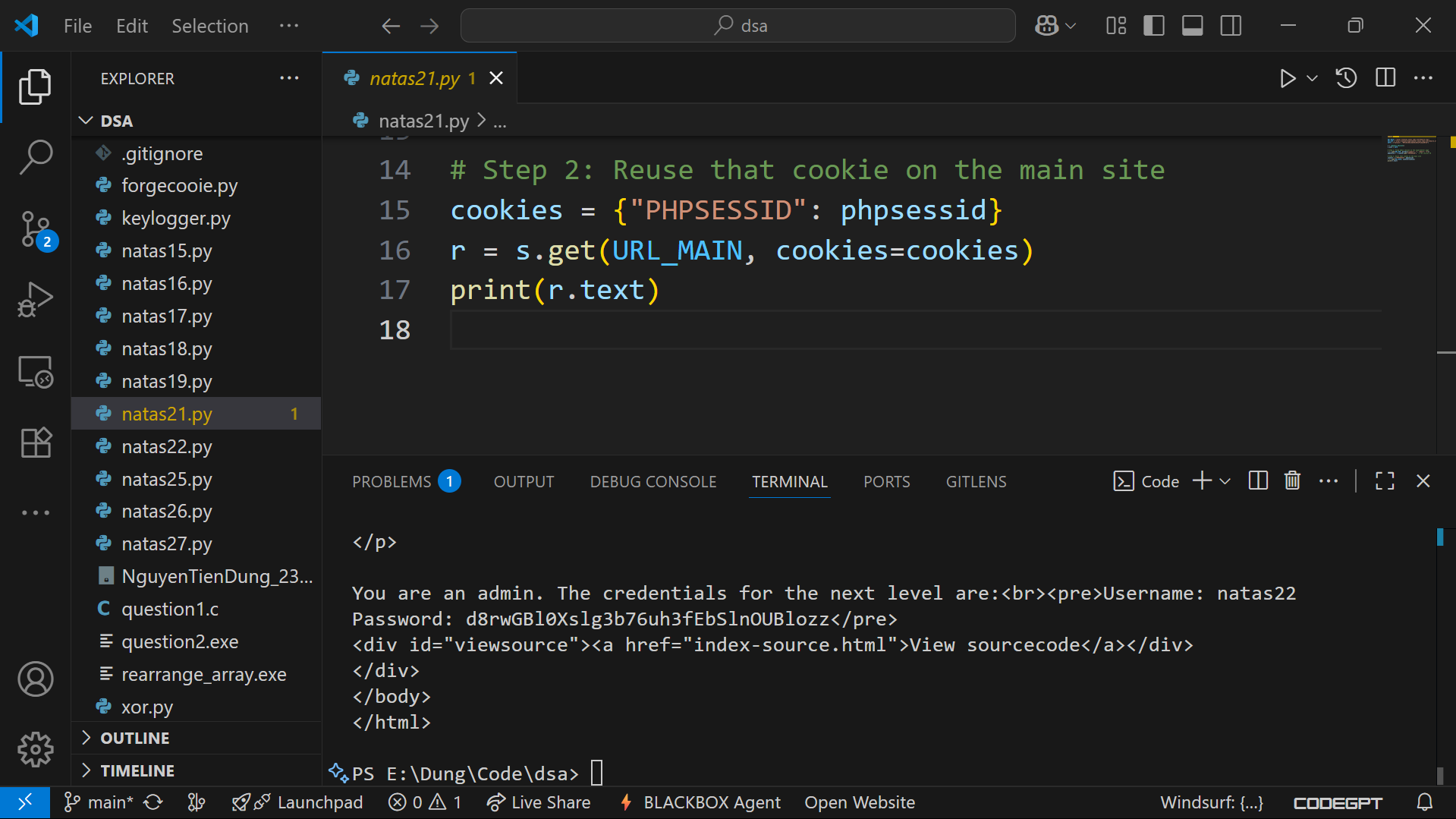Screen dimensions: 1456x819
Task: Kill terminal with the trash icon
Action: [1292, 481]
